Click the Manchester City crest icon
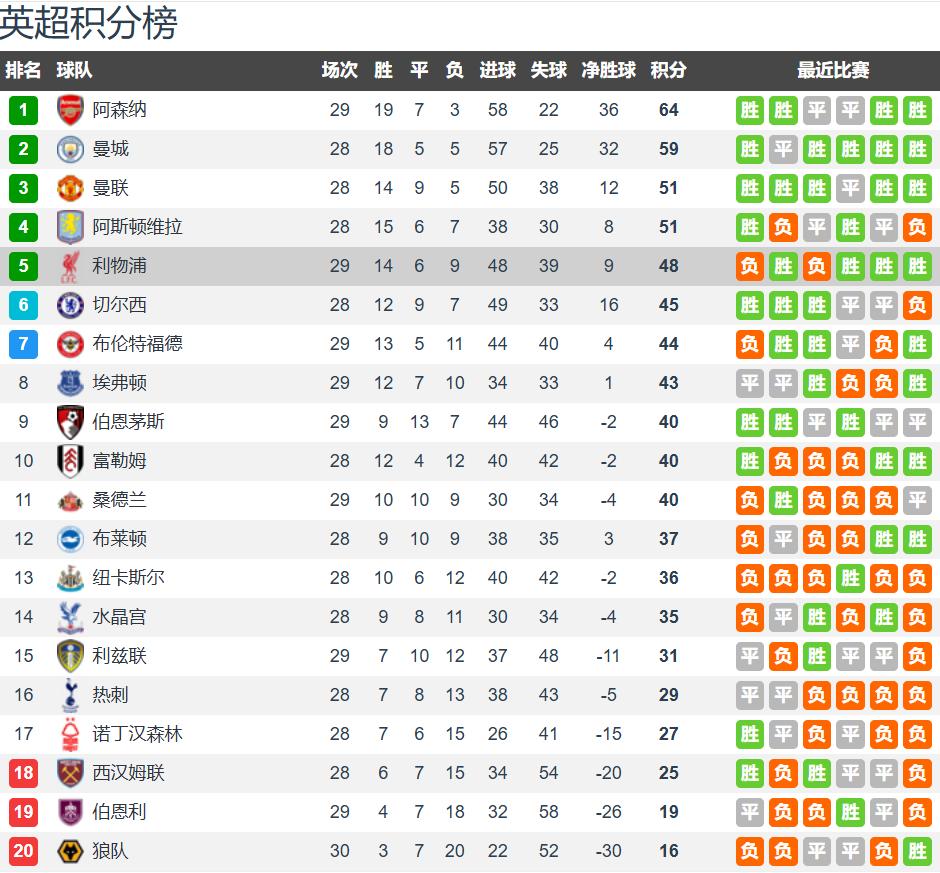Screen dimensions: 940x873 click(70, 149)
